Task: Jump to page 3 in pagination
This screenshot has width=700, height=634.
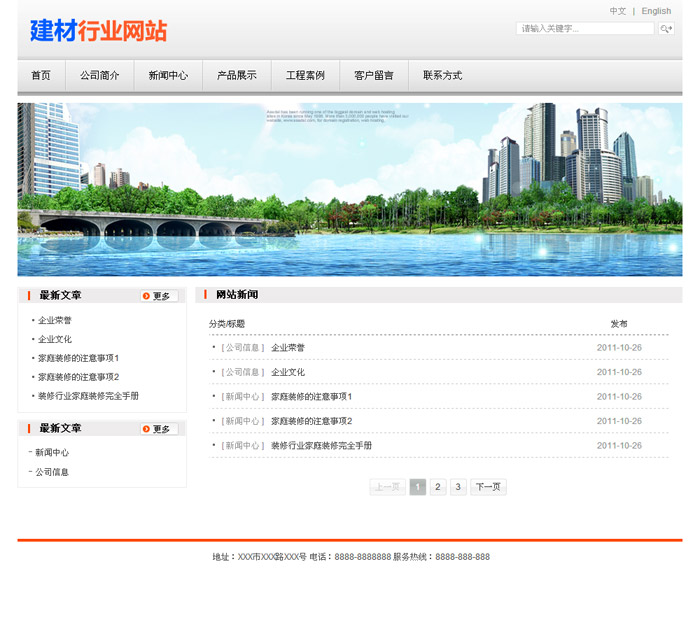Action: 458,487
